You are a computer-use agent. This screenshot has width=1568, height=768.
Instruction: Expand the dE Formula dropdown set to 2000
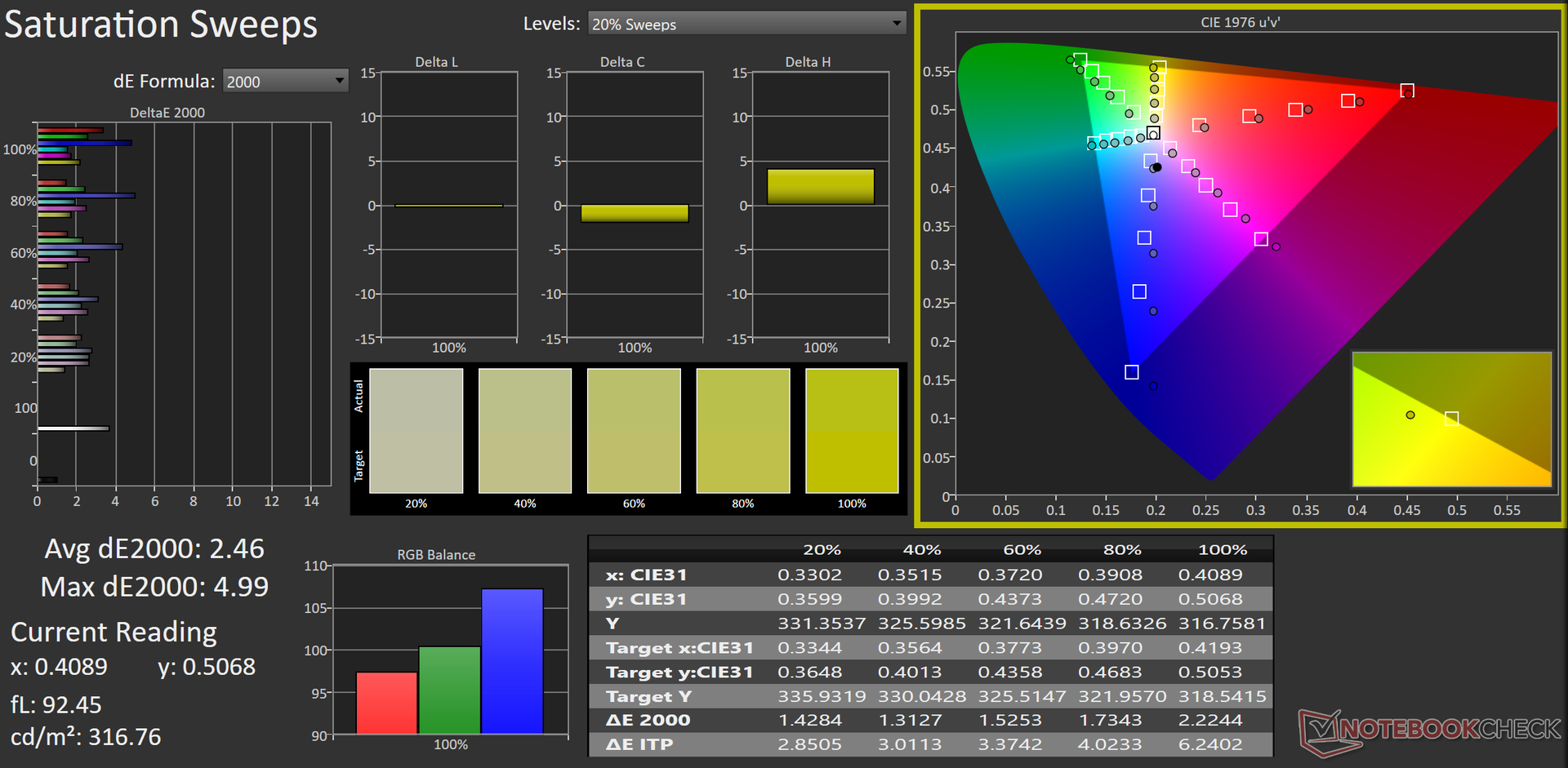(284, 81)
